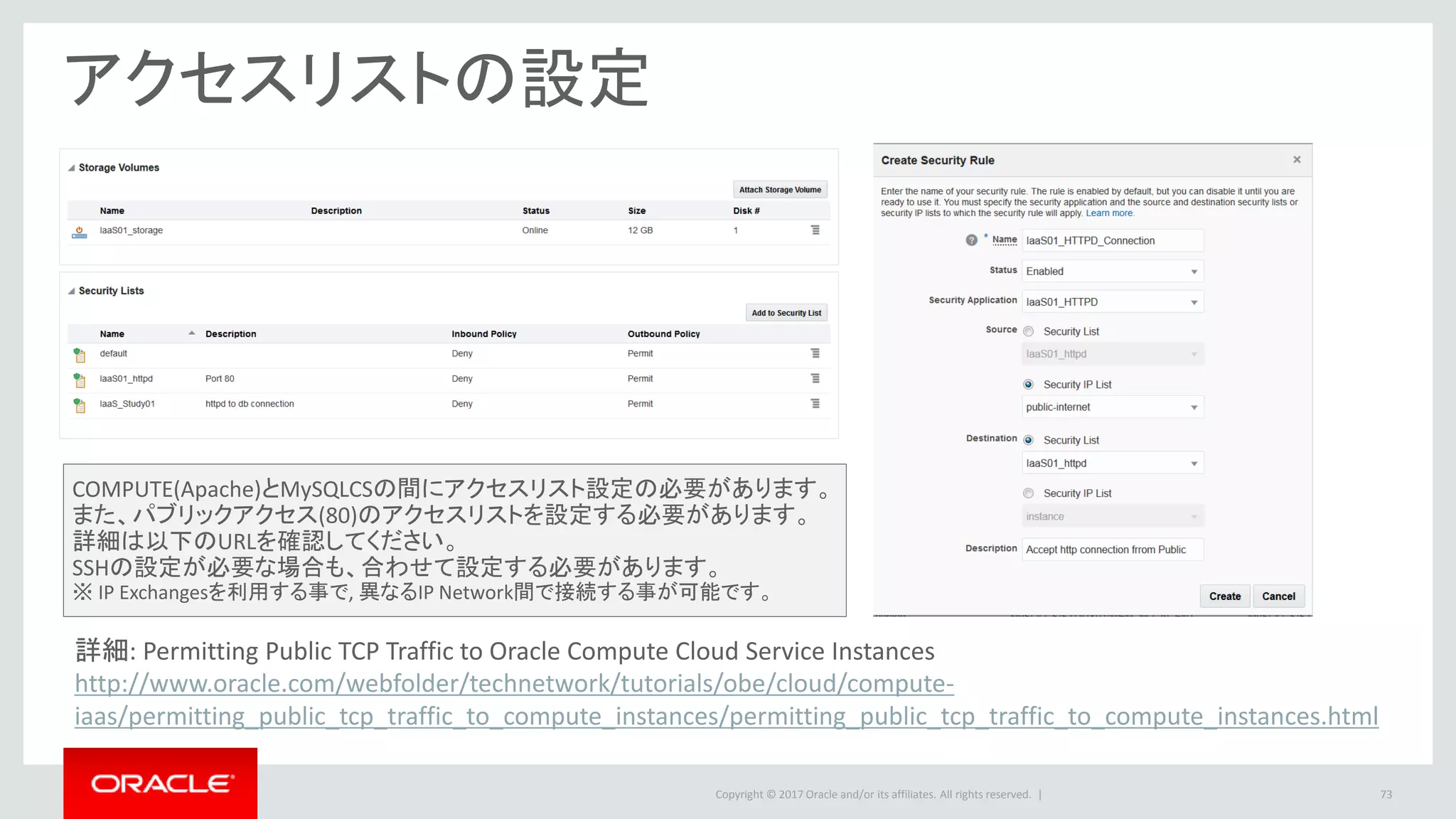This screenshot has height=819, width=1456.
Task: Open the Learn more link
Action: tap(1109, 213)
